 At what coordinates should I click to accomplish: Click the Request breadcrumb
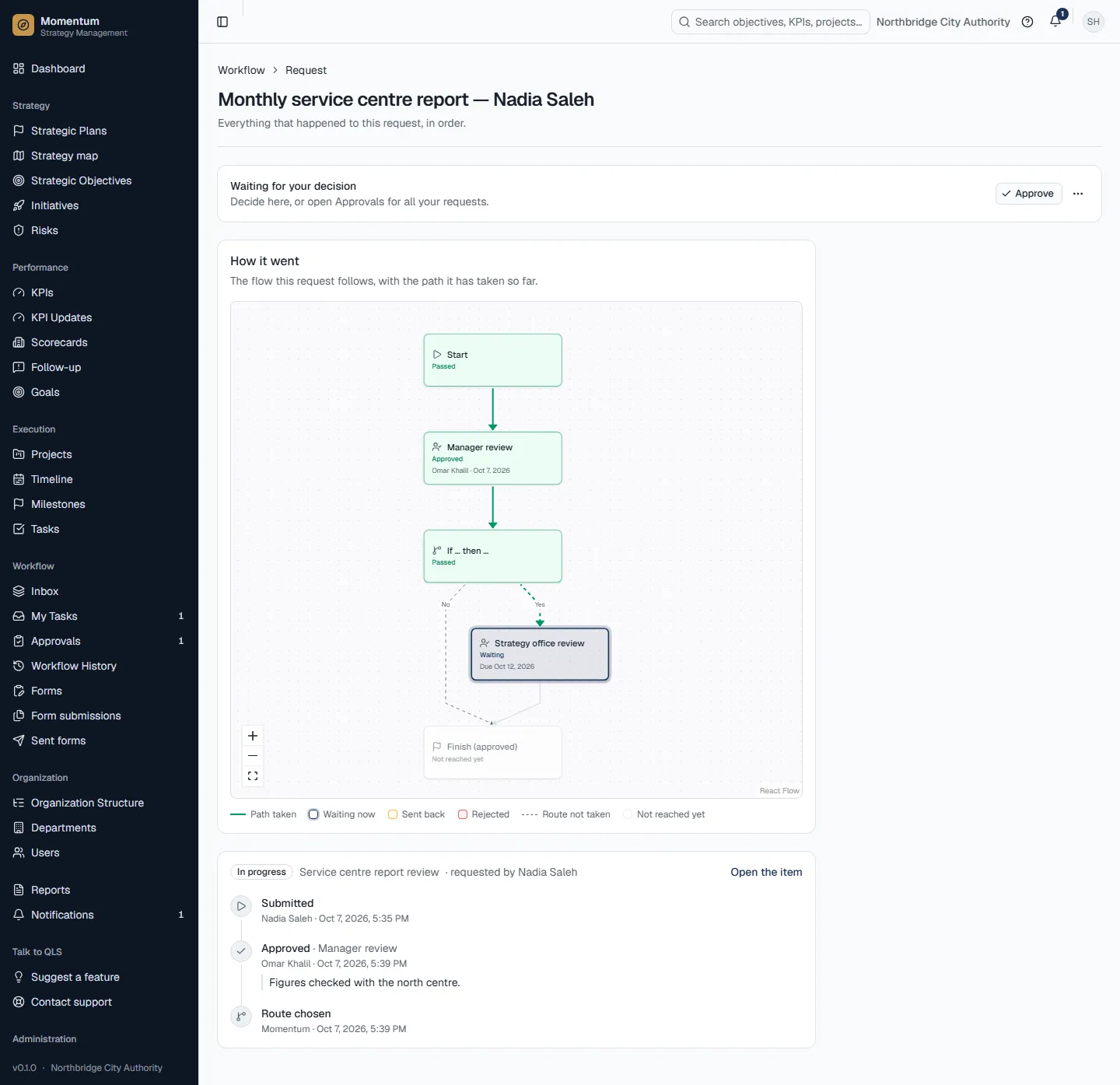(306, 70)
